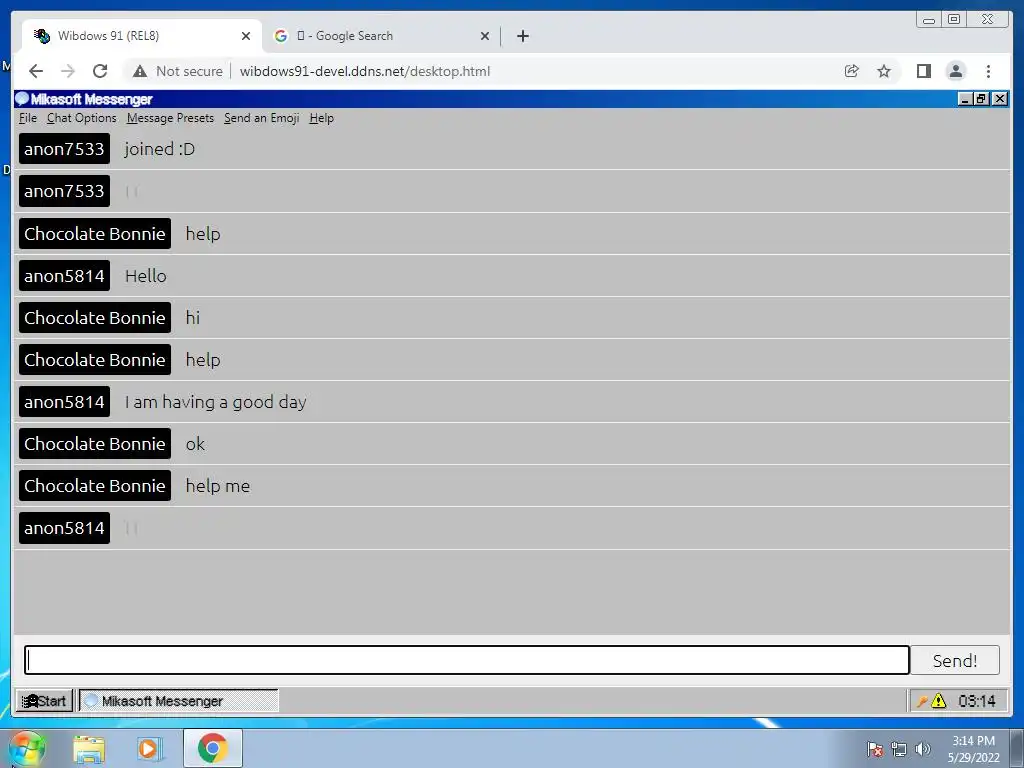
Task: Go back with Chrome back arrow
Action: tap(36, 71)
